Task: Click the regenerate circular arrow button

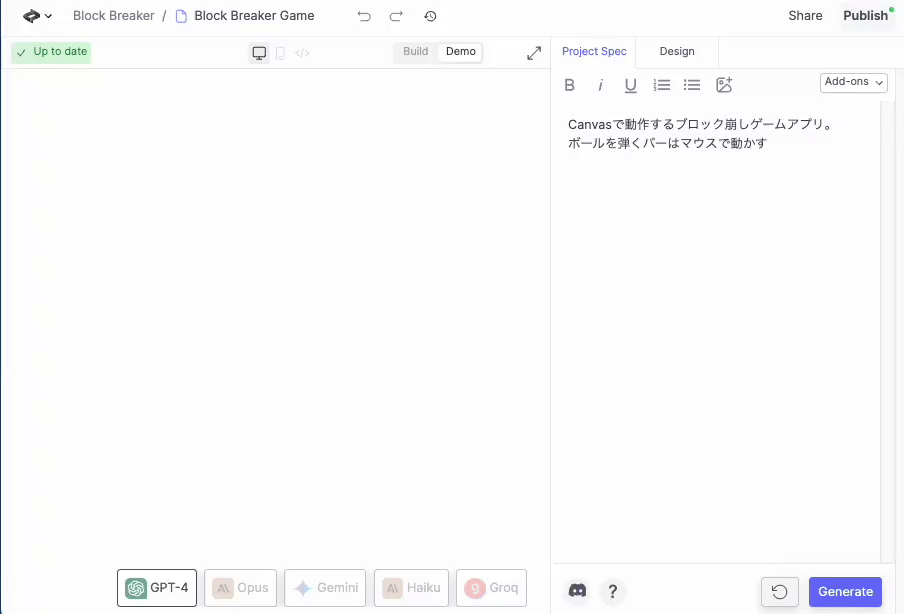Action: pyautogui.click(x=779, y=592)
